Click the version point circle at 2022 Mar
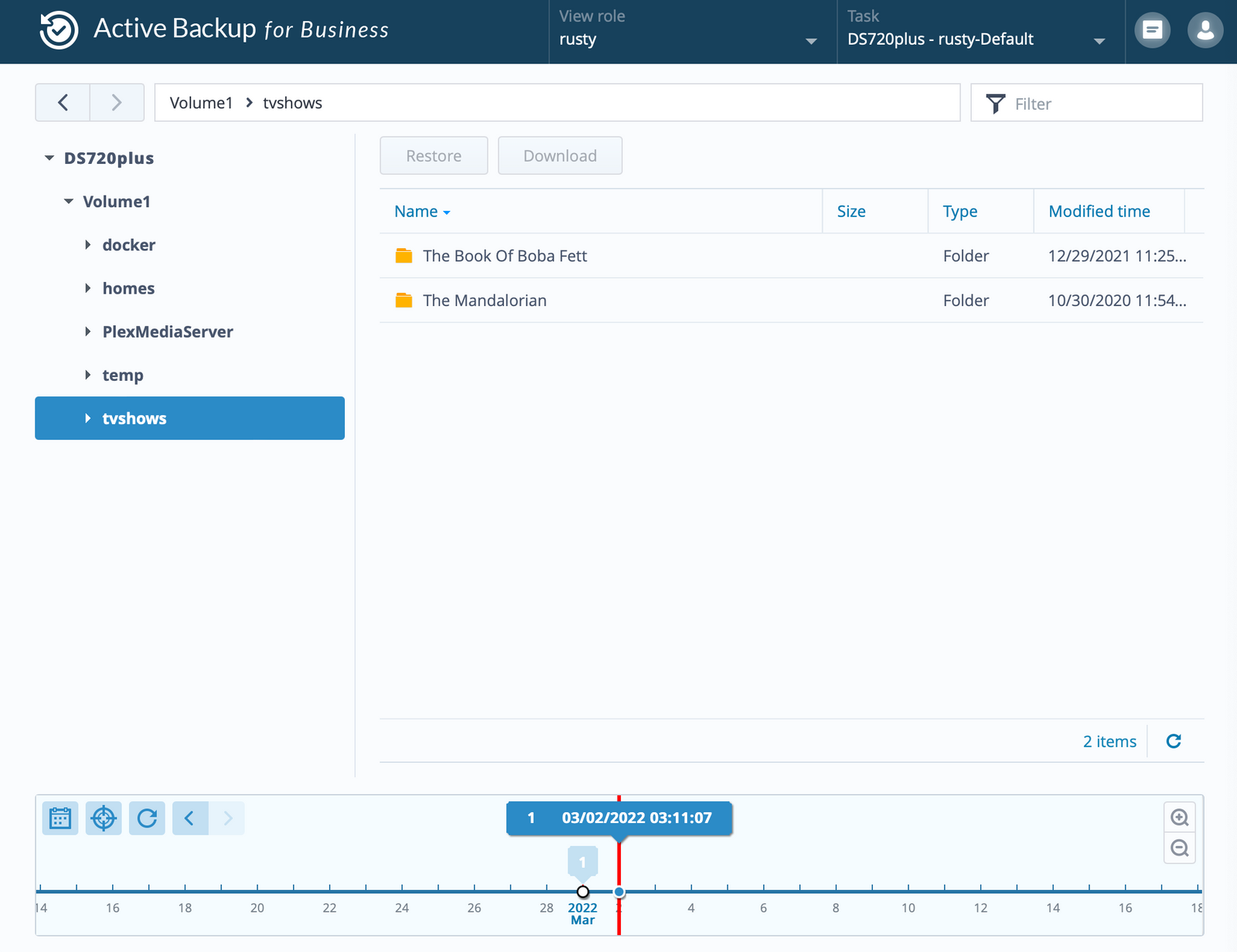This screenshot has height=952, width=1237. 583,892
